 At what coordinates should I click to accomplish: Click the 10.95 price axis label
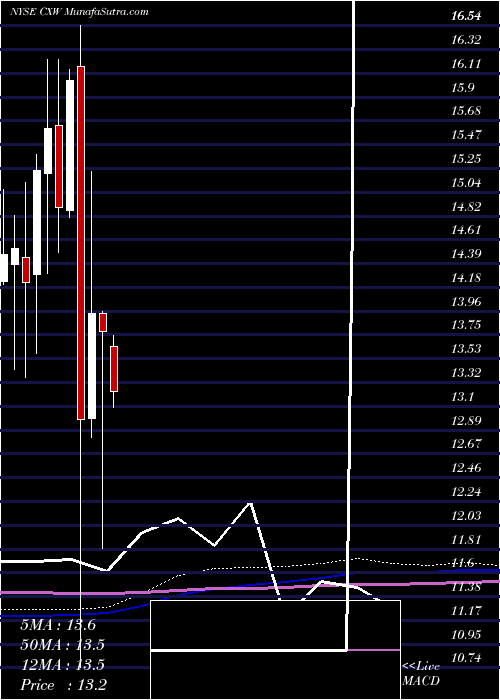tap(466, 634)
